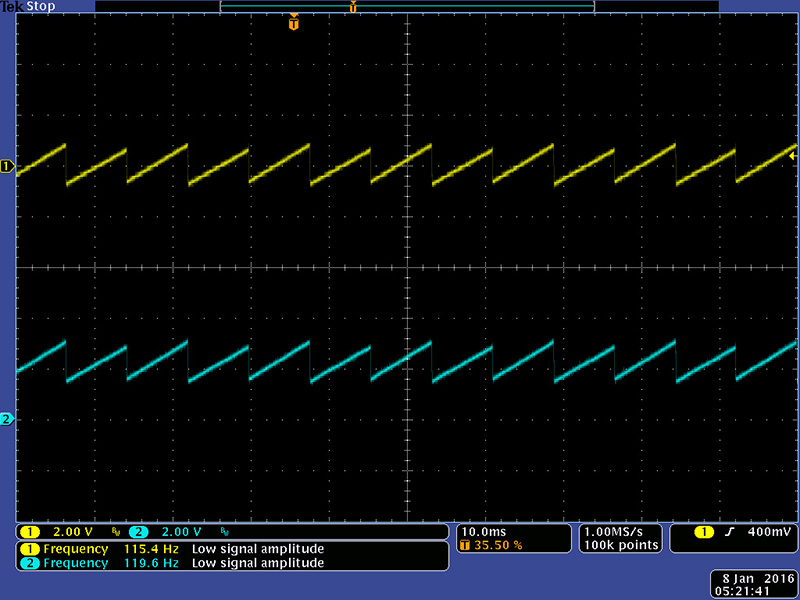Image resolution: width=800 pixels, height=600 pixels.
Task: Click the date and time display
Action: point(755,585)
